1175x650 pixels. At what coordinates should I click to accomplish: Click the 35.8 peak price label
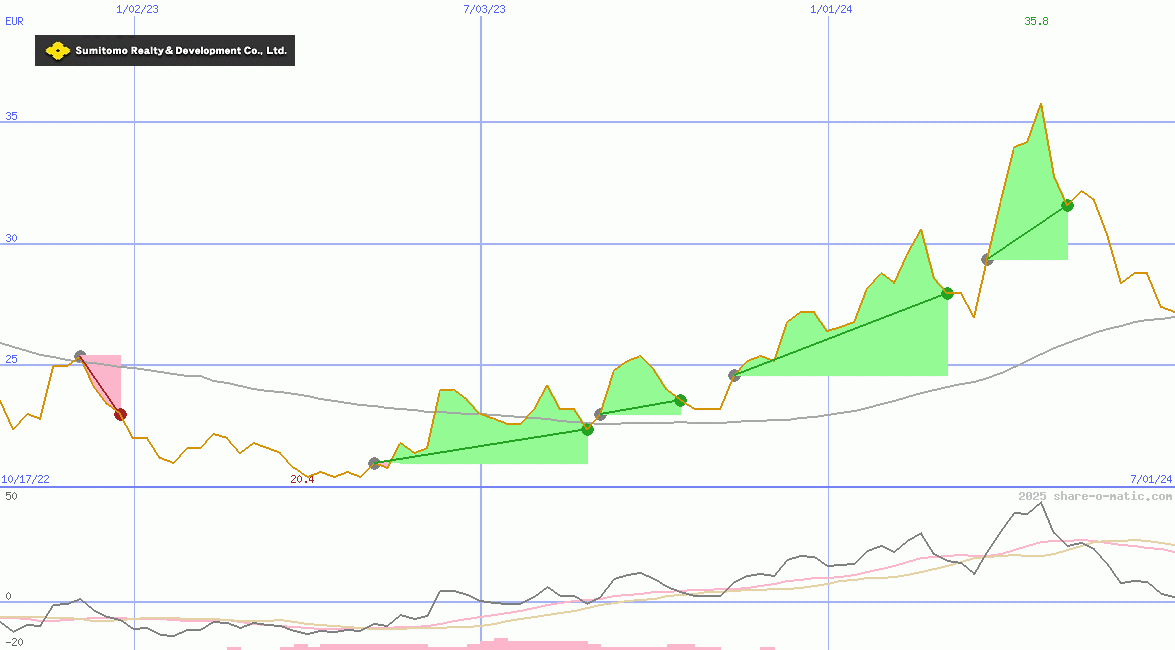tap(1036, 21)
